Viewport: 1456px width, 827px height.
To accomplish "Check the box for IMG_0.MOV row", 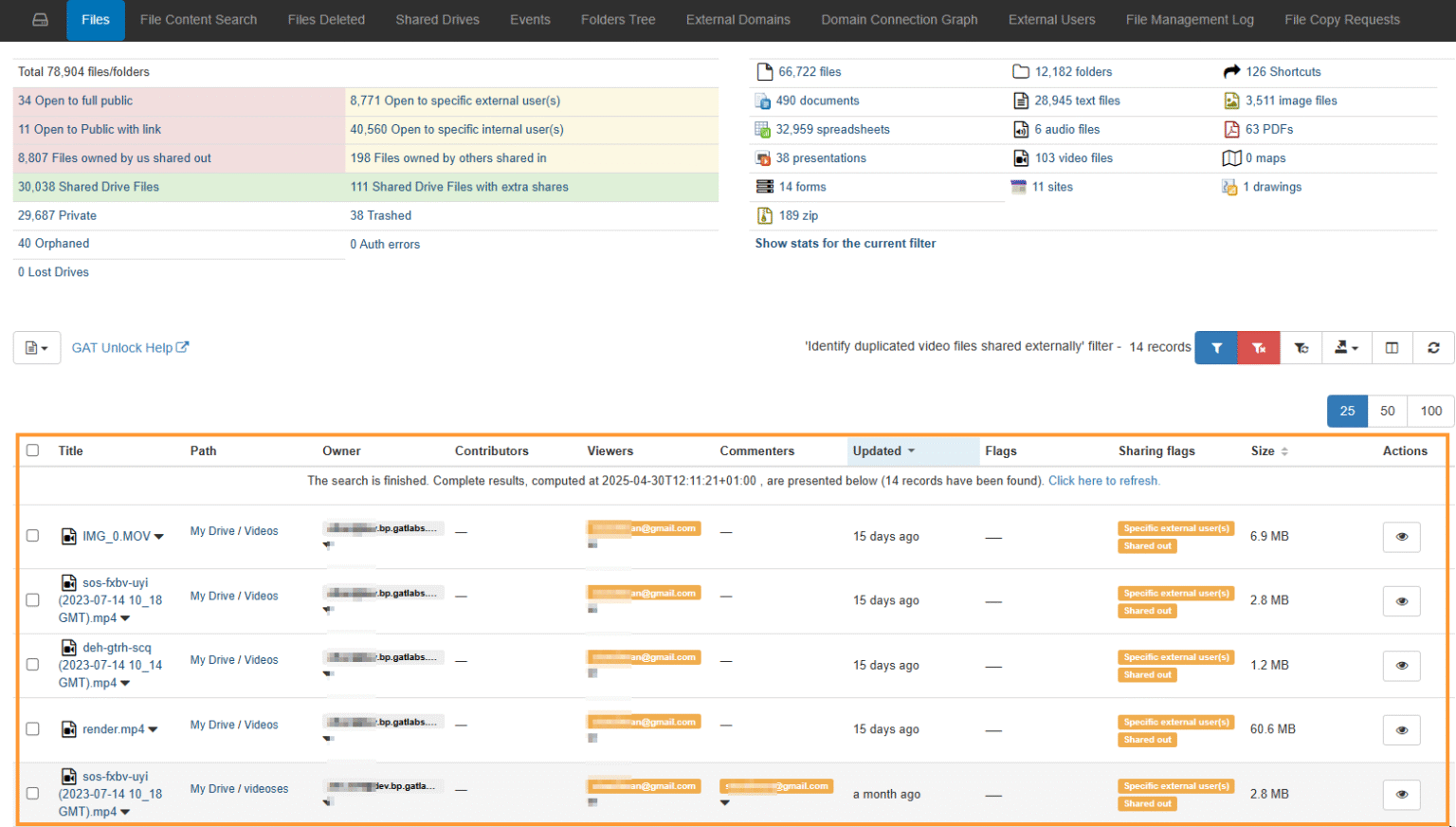I will [x=32, y=536].
